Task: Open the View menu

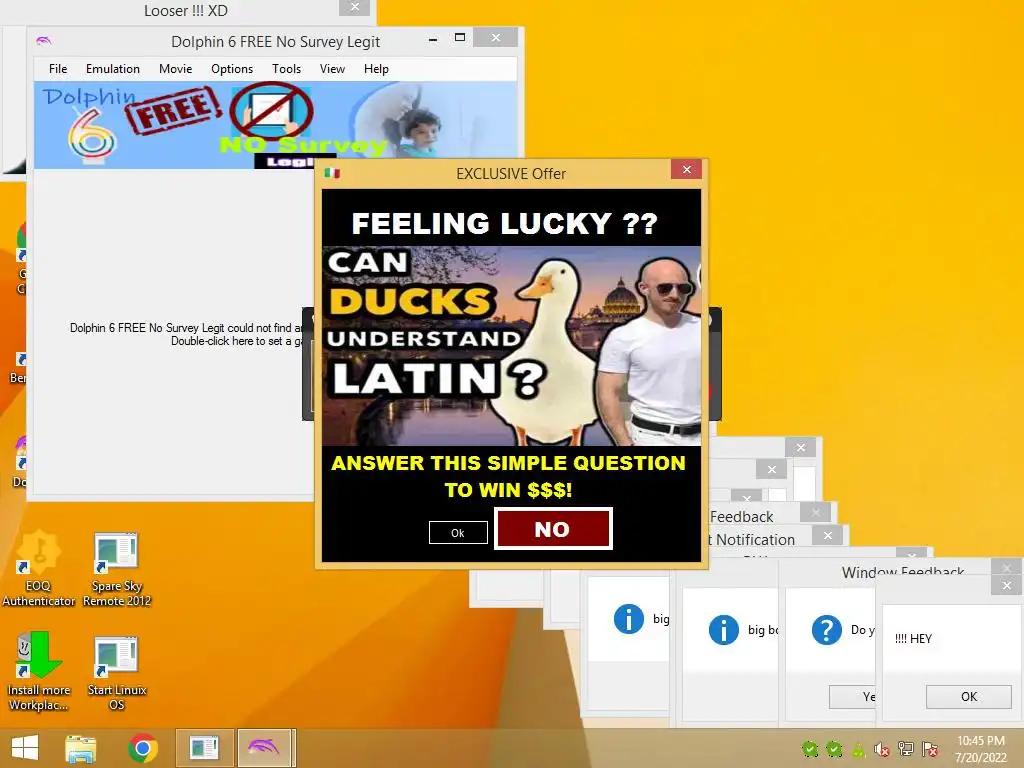Action: (332, 69)
